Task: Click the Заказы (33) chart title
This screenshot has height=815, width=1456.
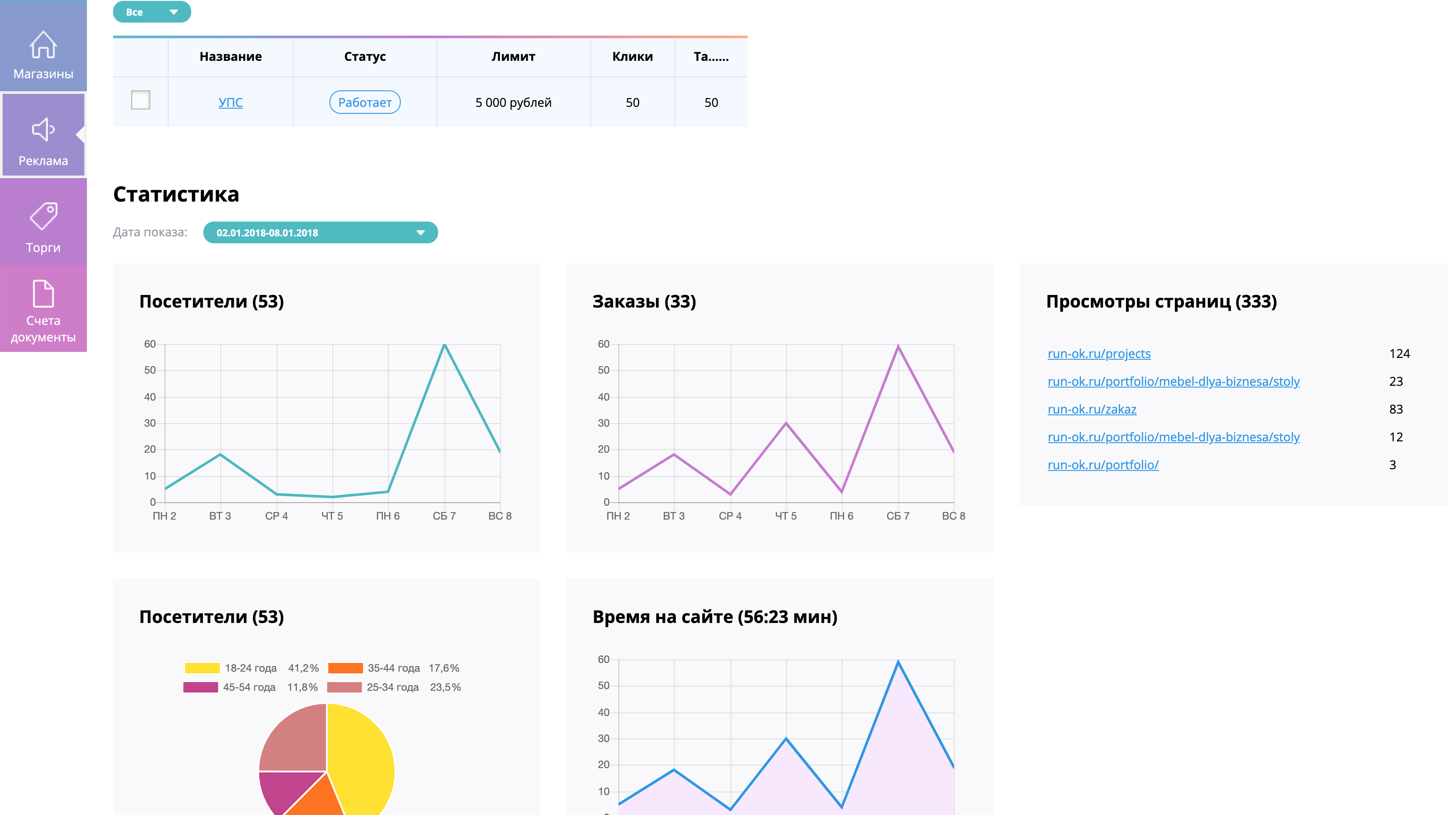Action: click(644, 301)
